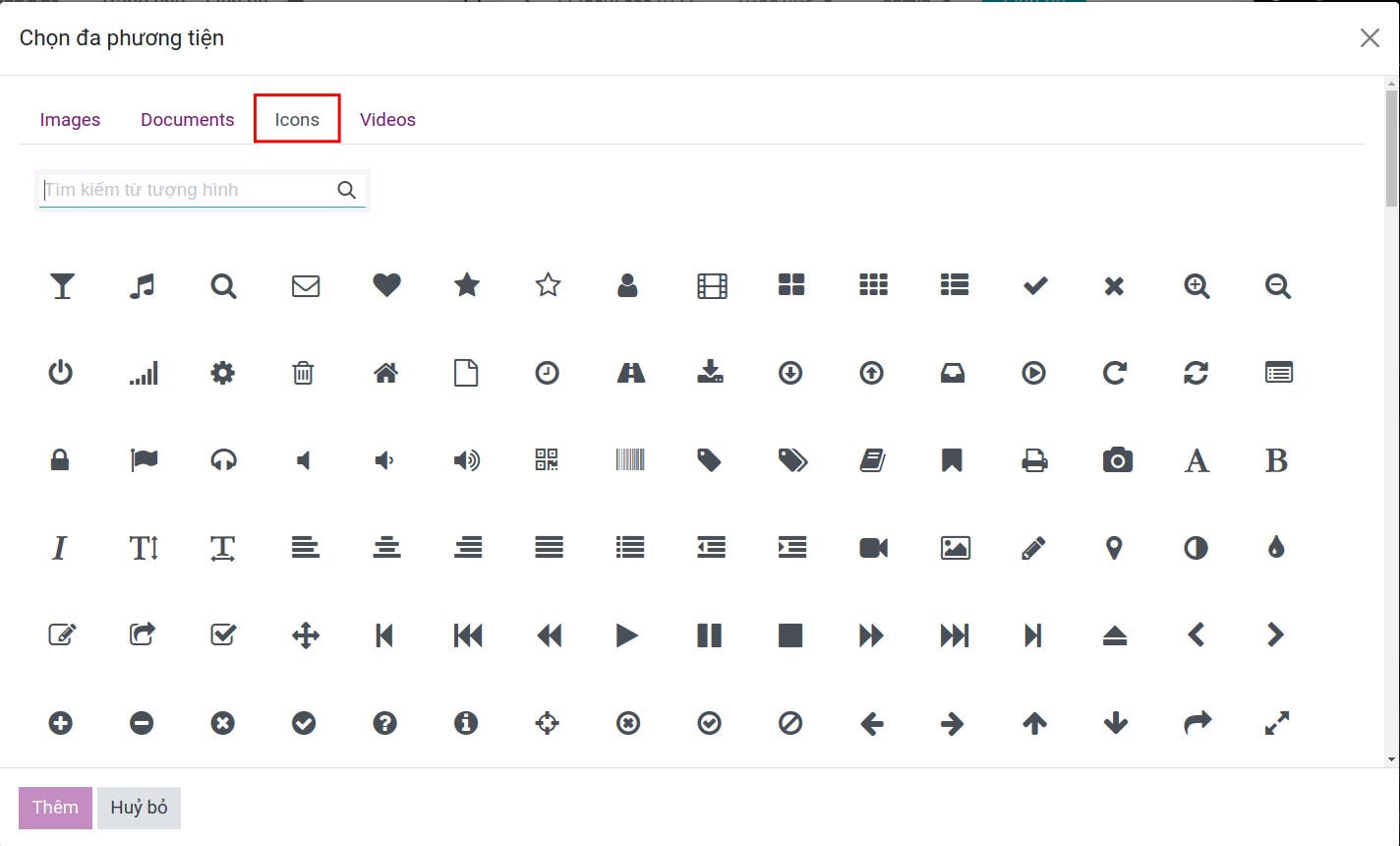Pick the signal bars icon
Viewport: 1400px width, 846px height.
tap(144, 373)
